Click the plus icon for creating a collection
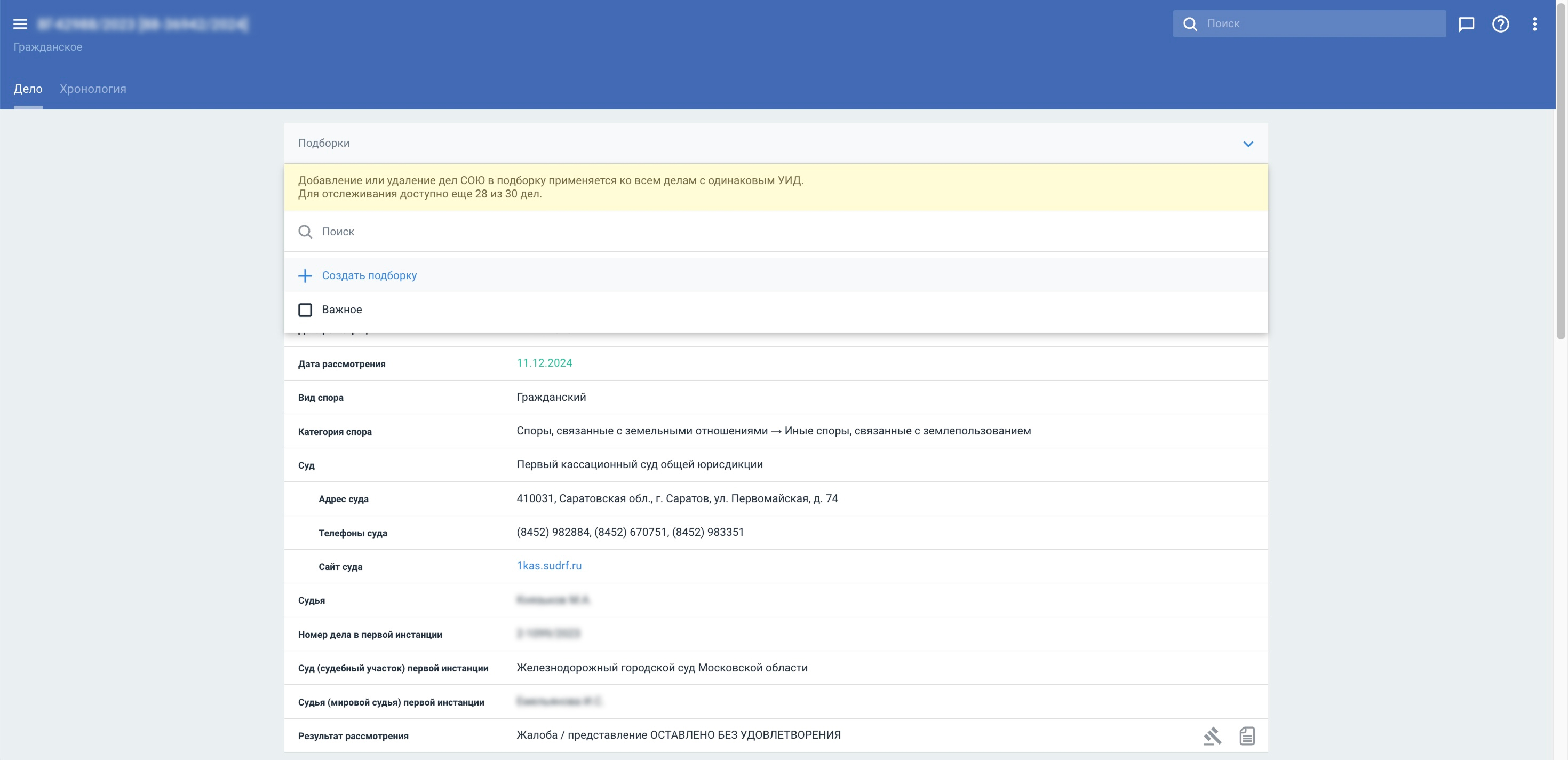 [305, 276]
